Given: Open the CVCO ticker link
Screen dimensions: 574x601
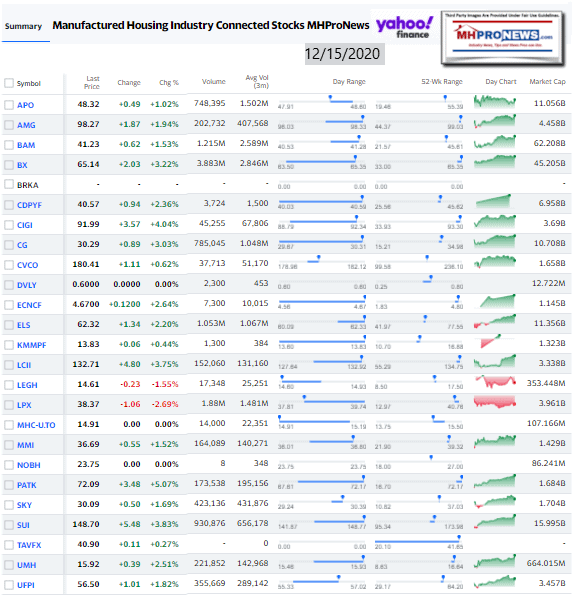Looking at the screenshot, I should pos(28,265).
